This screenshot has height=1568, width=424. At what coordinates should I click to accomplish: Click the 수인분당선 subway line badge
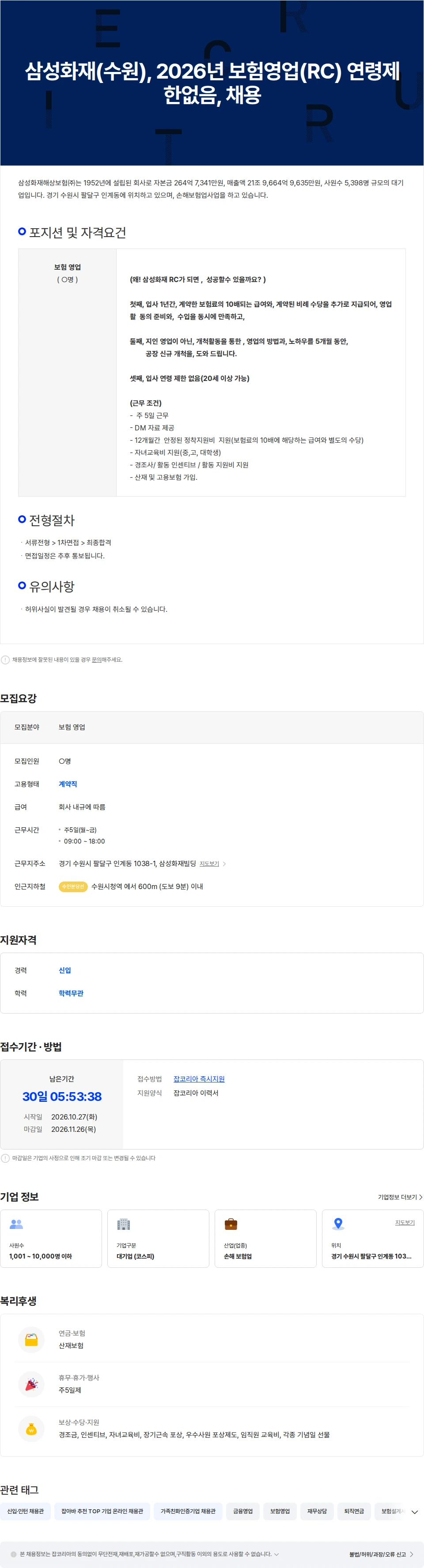pos(73,887)
